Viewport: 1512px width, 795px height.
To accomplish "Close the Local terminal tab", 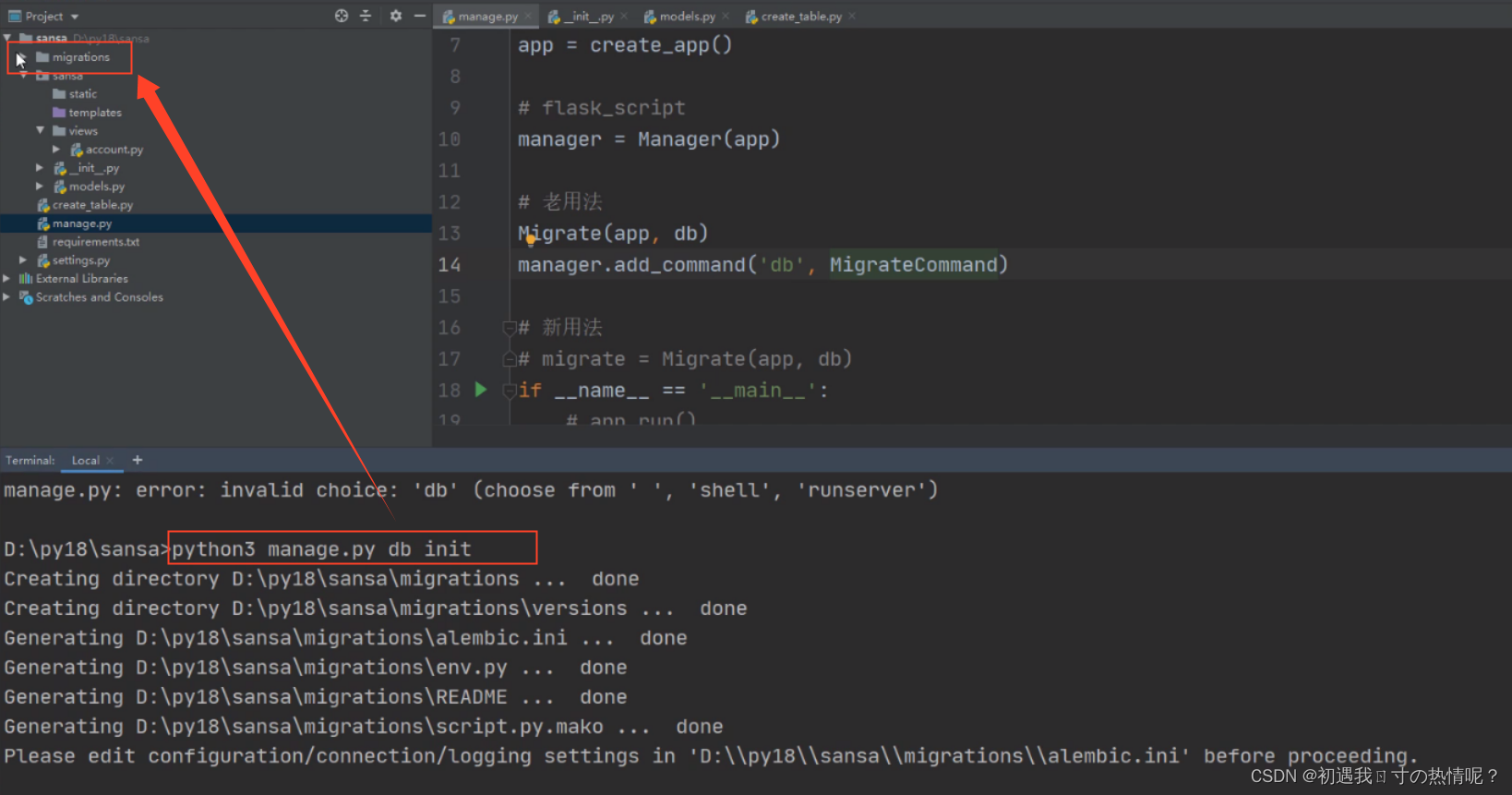I will [110, 461].
